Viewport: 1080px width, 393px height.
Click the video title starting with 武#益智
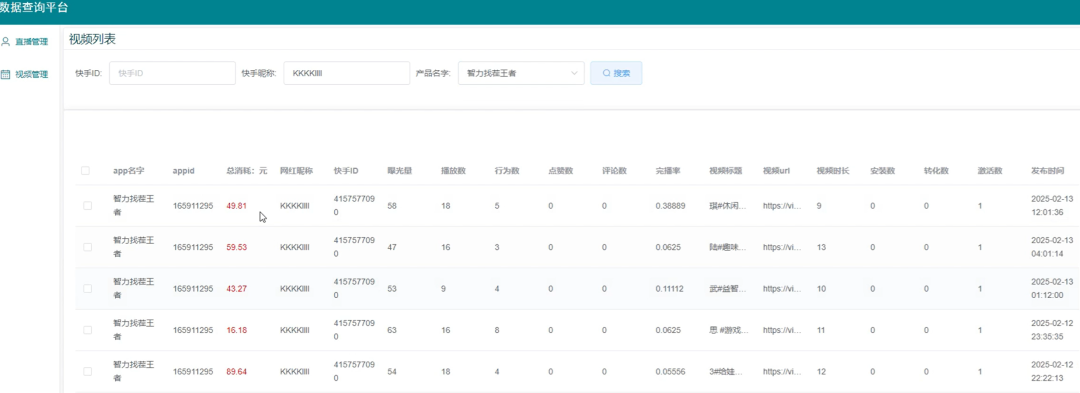pos(728,288)
